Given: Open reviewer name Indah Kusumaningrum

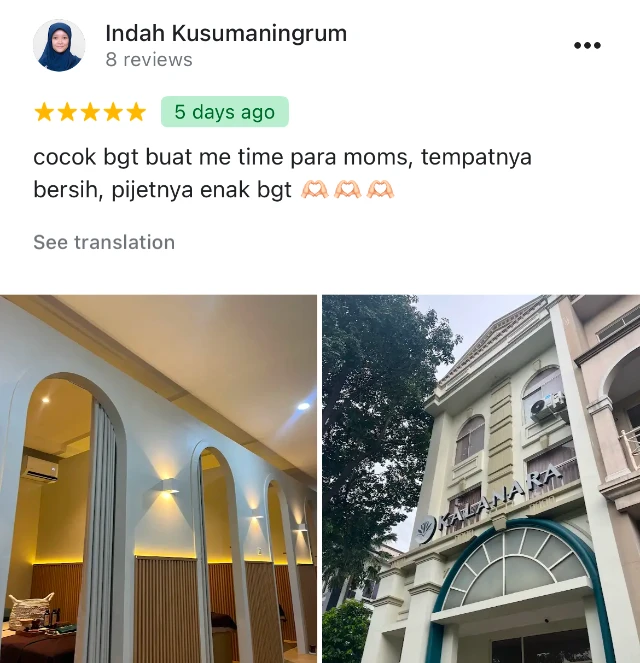Looking at the screenshot, I should pyautogui.click(x=226, y=33).
